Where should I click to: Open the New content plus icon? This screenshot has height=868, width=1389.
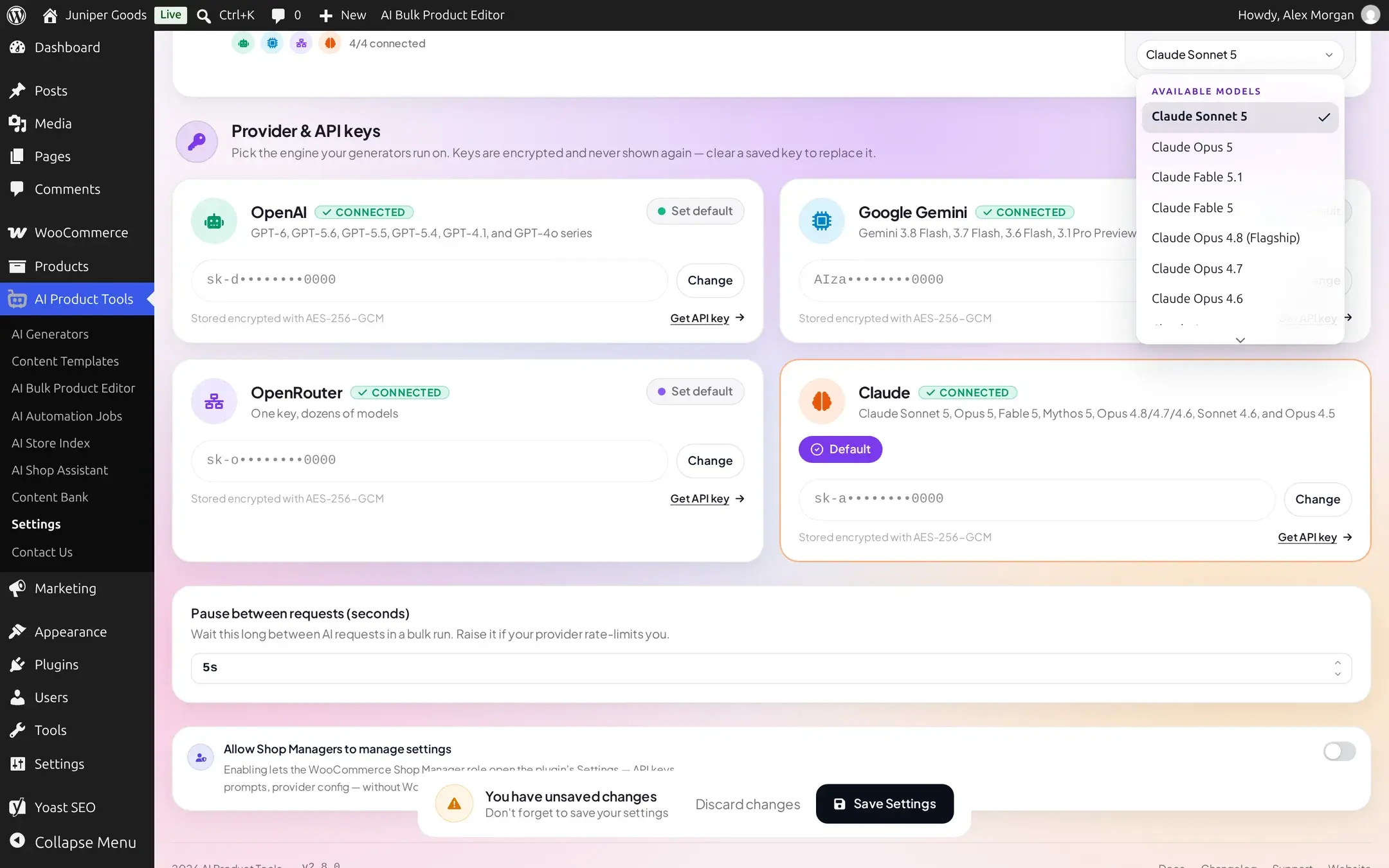[326, 15]
